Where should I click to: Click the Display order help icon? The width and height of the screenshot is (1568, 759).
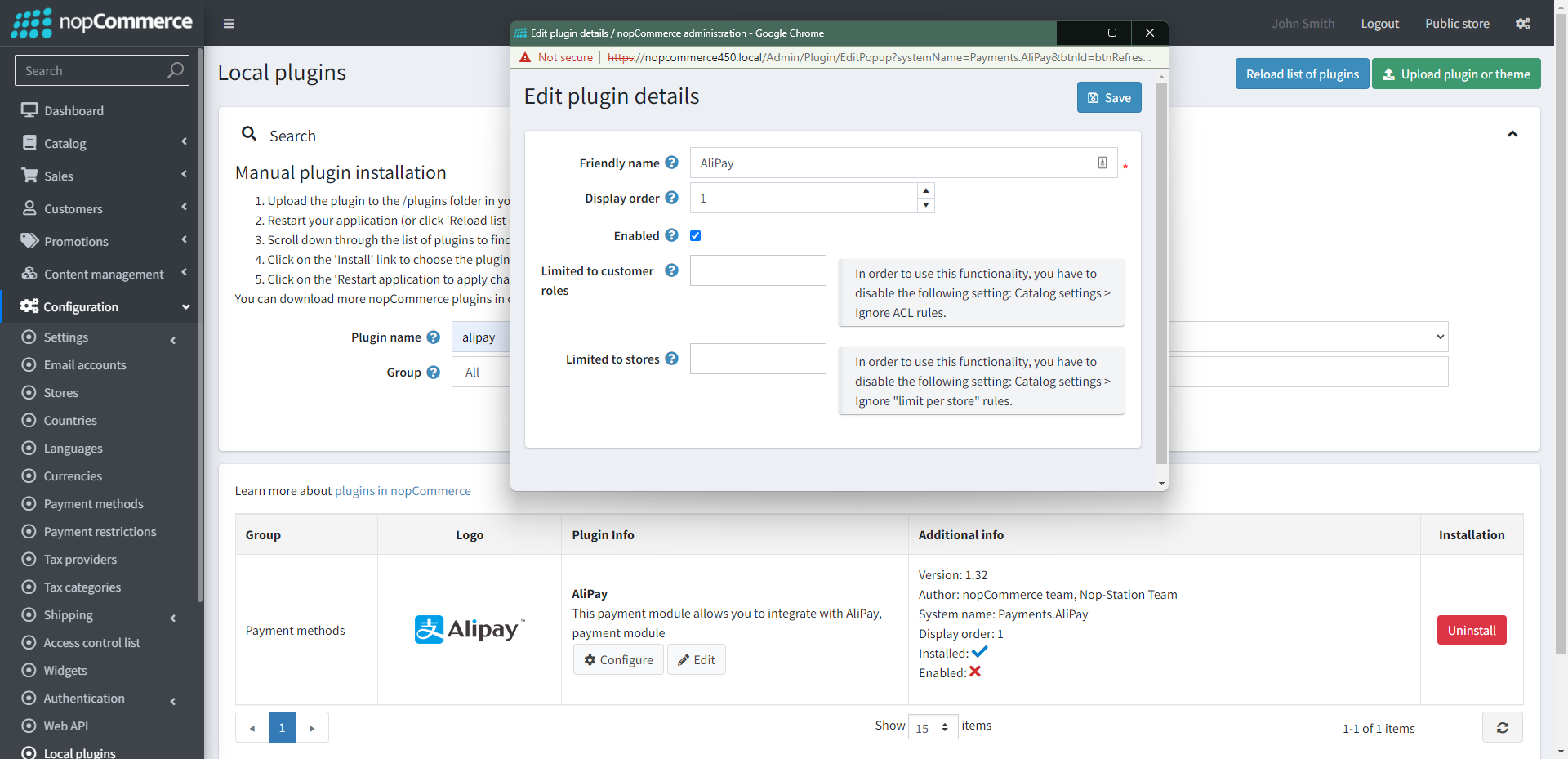click(x=671, y=198)
